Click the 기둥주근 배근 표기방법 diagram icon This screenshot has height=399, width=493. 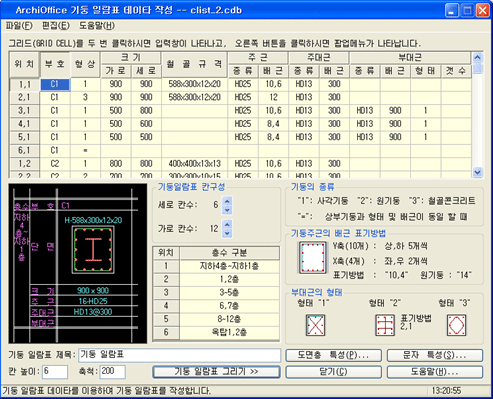click(312, 258)
